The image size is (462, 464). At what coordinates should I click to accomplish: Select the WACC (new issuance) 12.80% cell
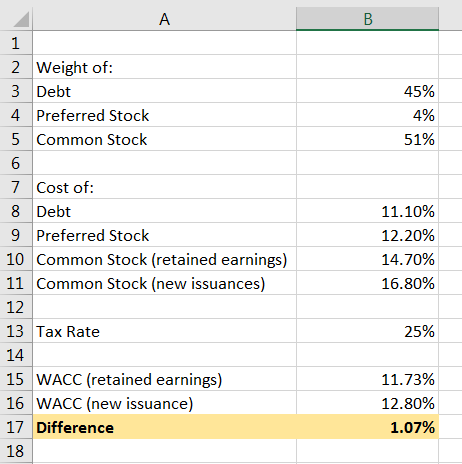pos(367,403)
